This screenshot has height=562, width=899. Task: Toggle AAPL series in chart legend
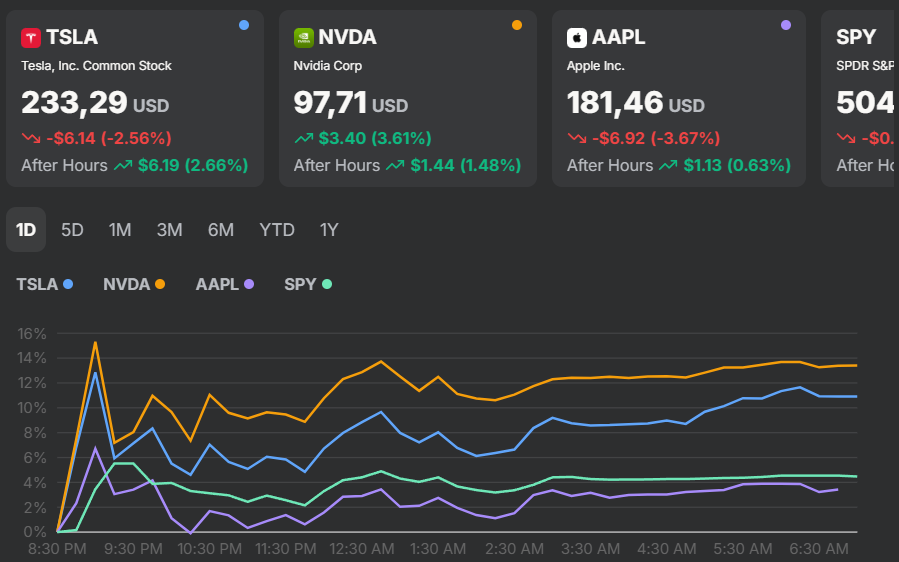225,284
